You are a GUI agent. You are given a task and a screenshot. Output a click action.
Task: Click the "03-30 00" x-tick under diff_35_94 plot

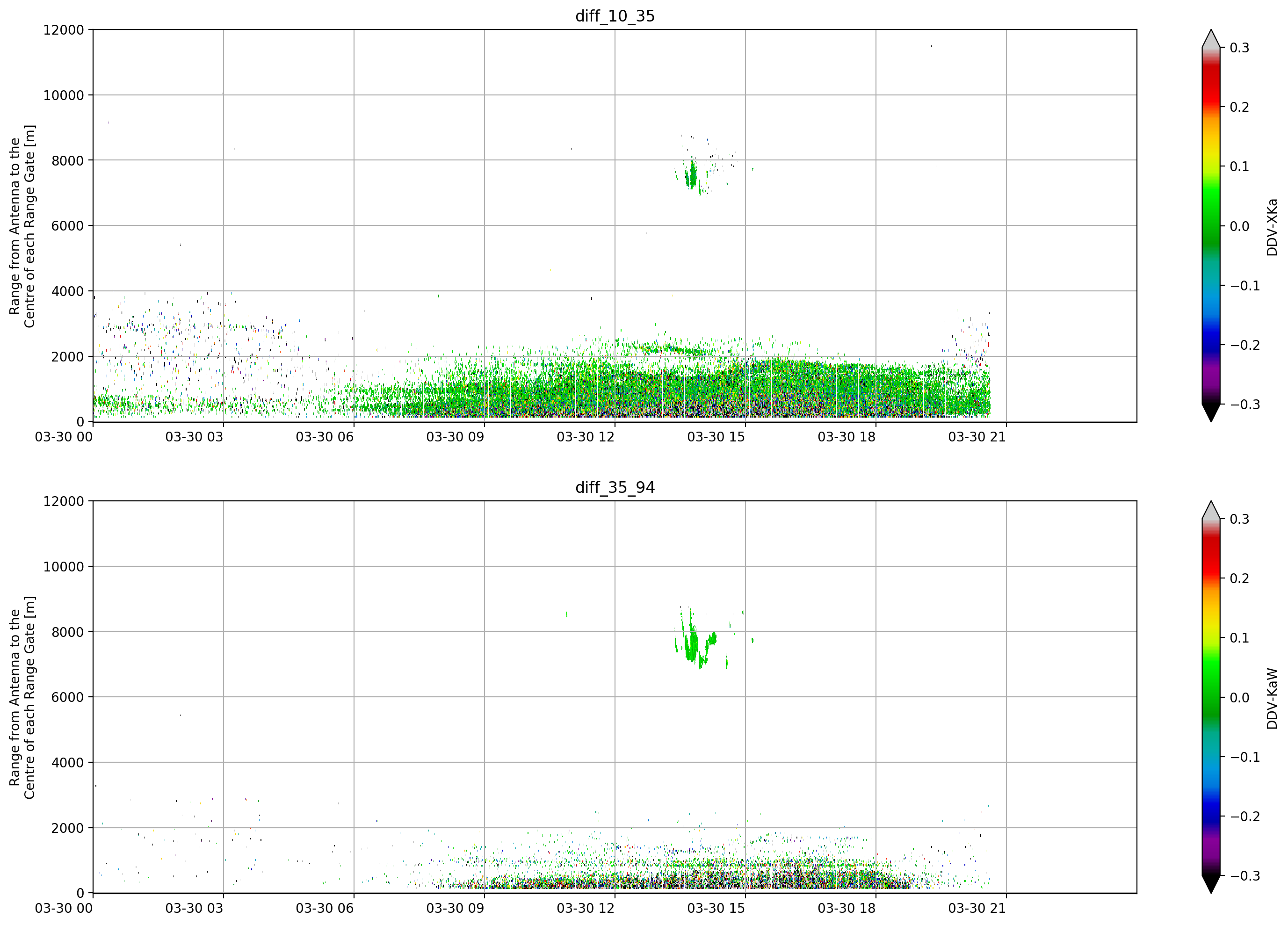[x=64, y=908]
